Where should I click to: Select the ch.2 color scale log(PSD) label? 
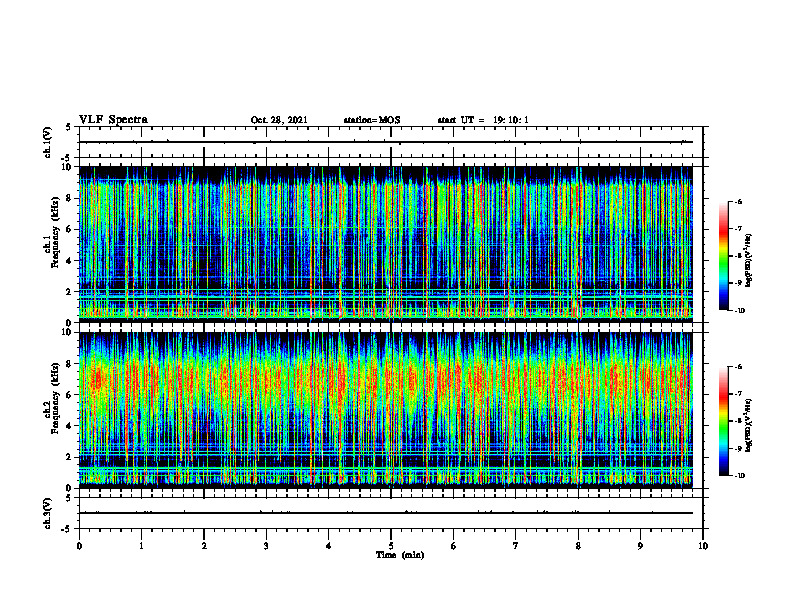pos(750,425)
